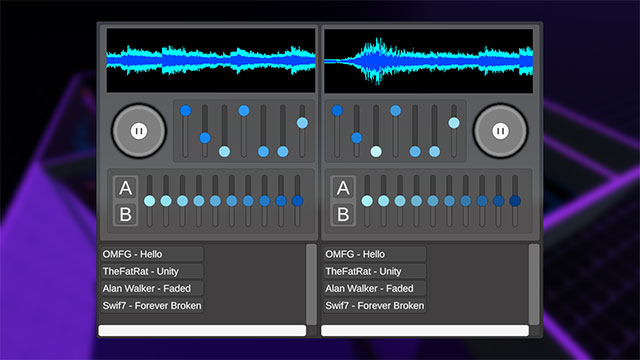Click last upper slider knob on right deck
Screen dimensions: 640x360
(454, 123)
